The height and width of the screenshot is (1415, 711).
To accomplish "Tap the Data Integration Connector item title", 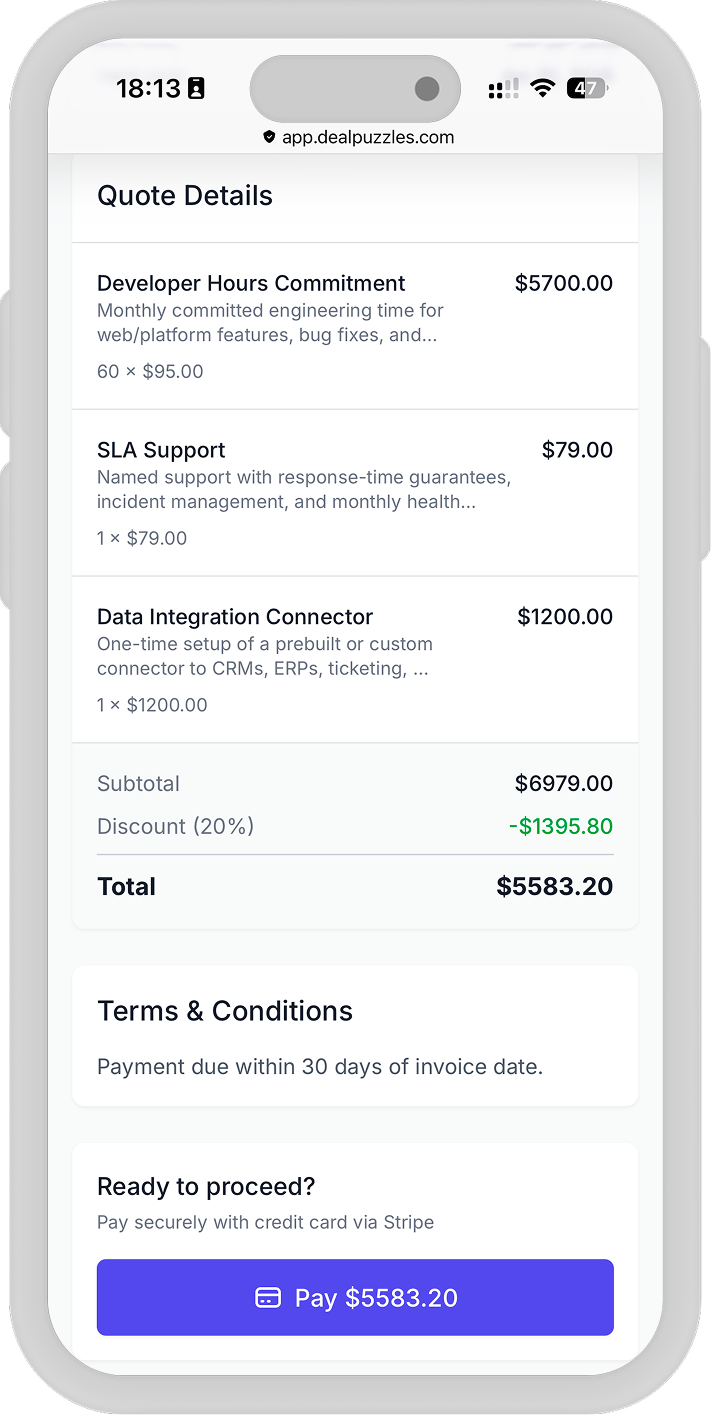I will click(x=235, y=617).
